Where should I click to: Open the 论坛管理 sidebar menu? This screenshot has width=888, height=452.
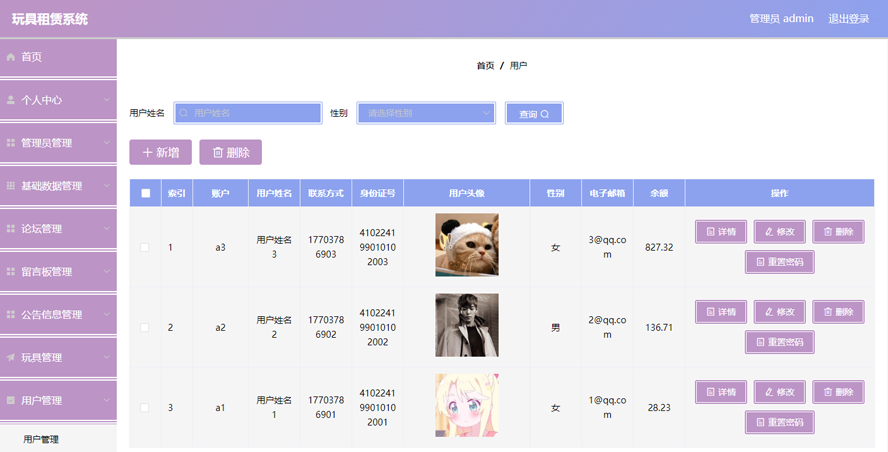tap(58, 229)
